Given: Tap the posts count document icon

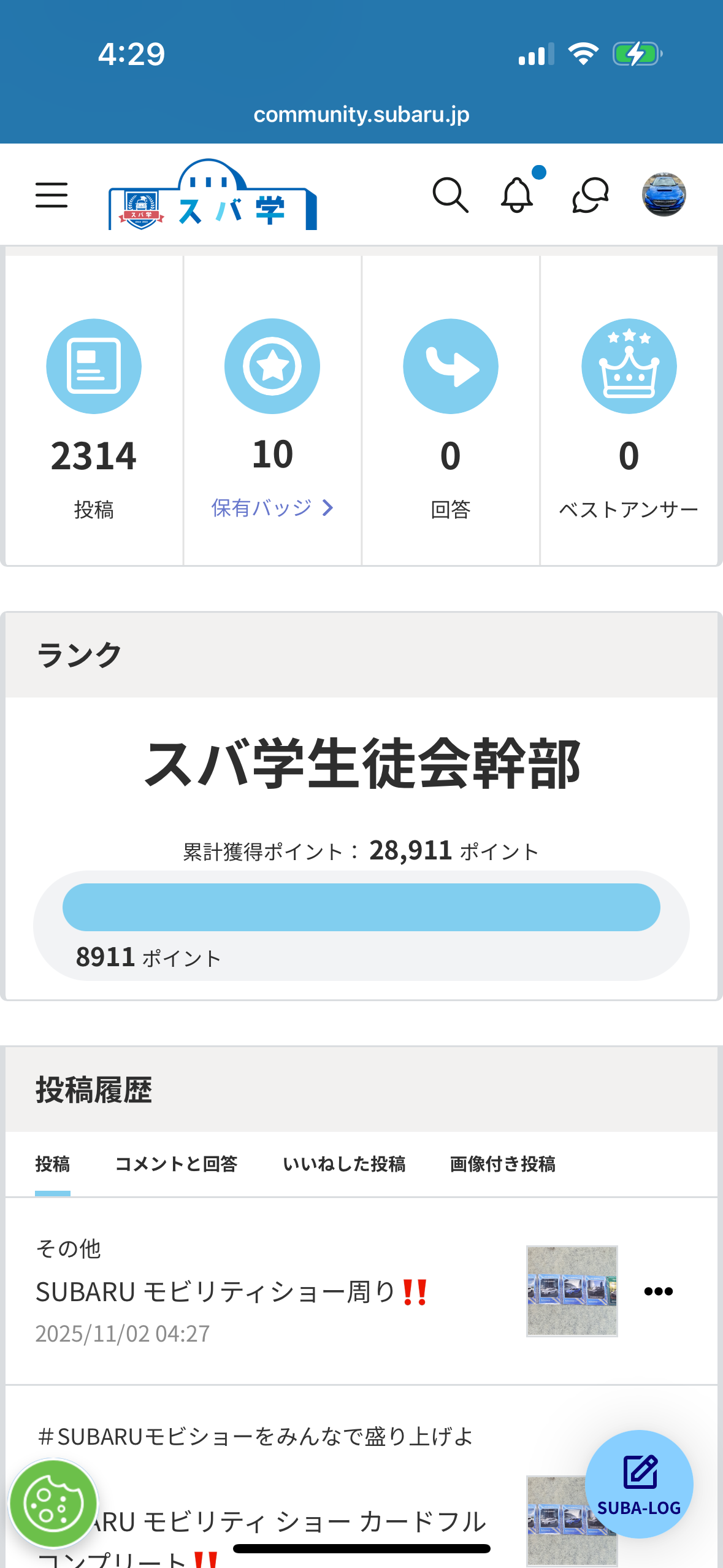Looking at the screenshot, I should 94,366.
